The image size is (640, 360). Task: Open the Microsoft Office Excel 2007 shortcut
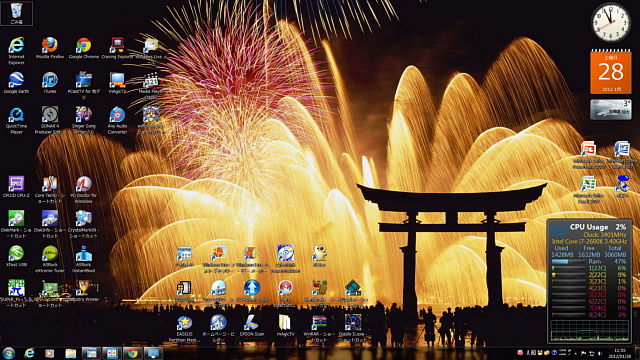coord(588,189)
